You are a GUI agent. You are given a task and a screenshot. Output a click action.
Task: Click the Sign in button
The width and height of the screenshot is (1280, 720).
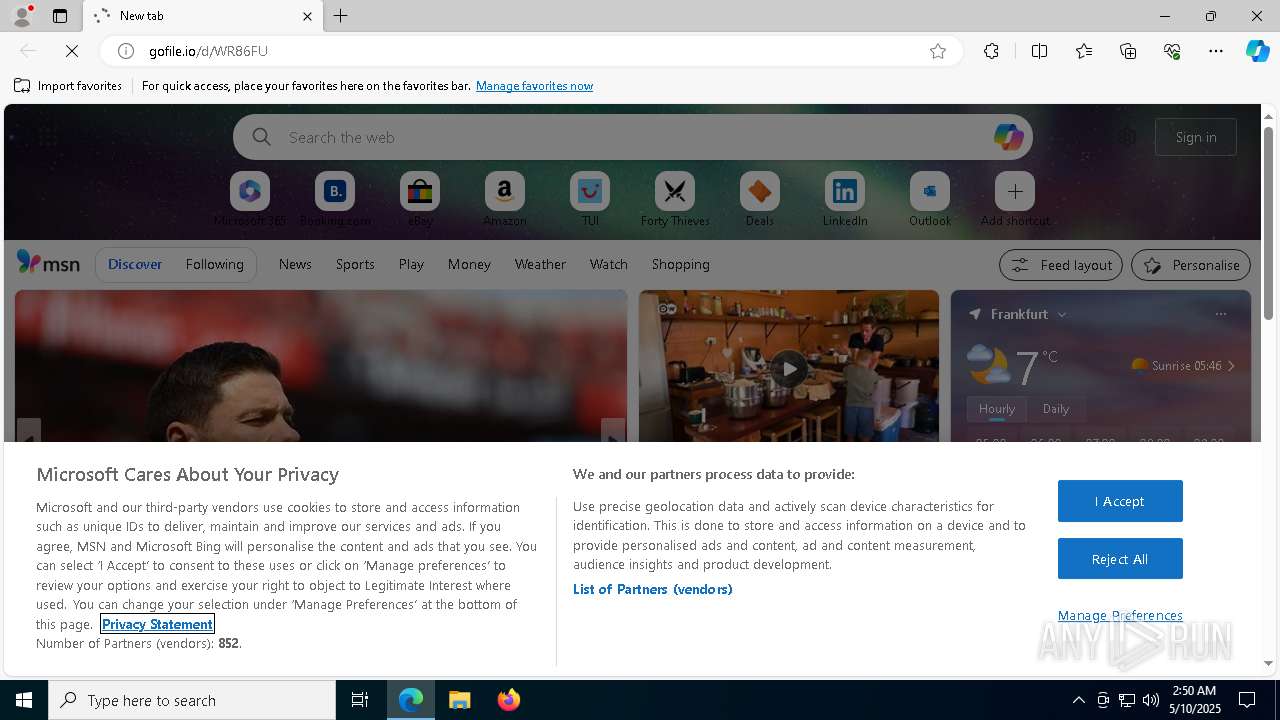coord(1196,137)
